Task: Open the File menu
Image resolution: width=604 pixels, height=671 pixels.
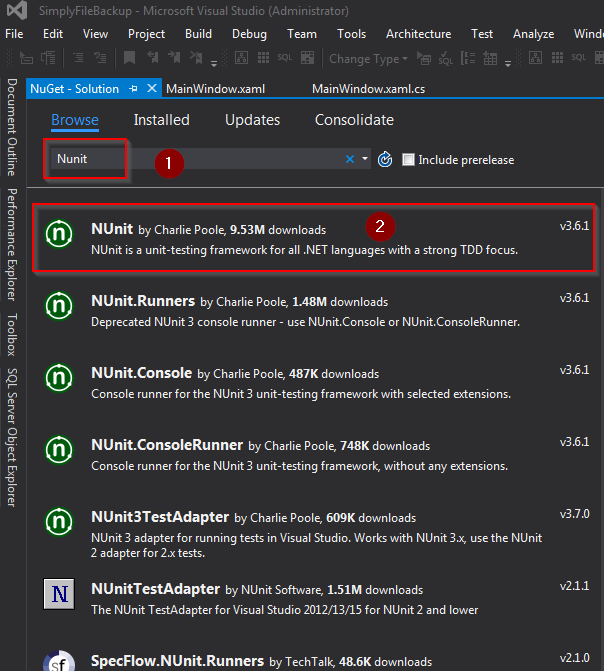Action: pyautogui.click(x=14, y=34)
